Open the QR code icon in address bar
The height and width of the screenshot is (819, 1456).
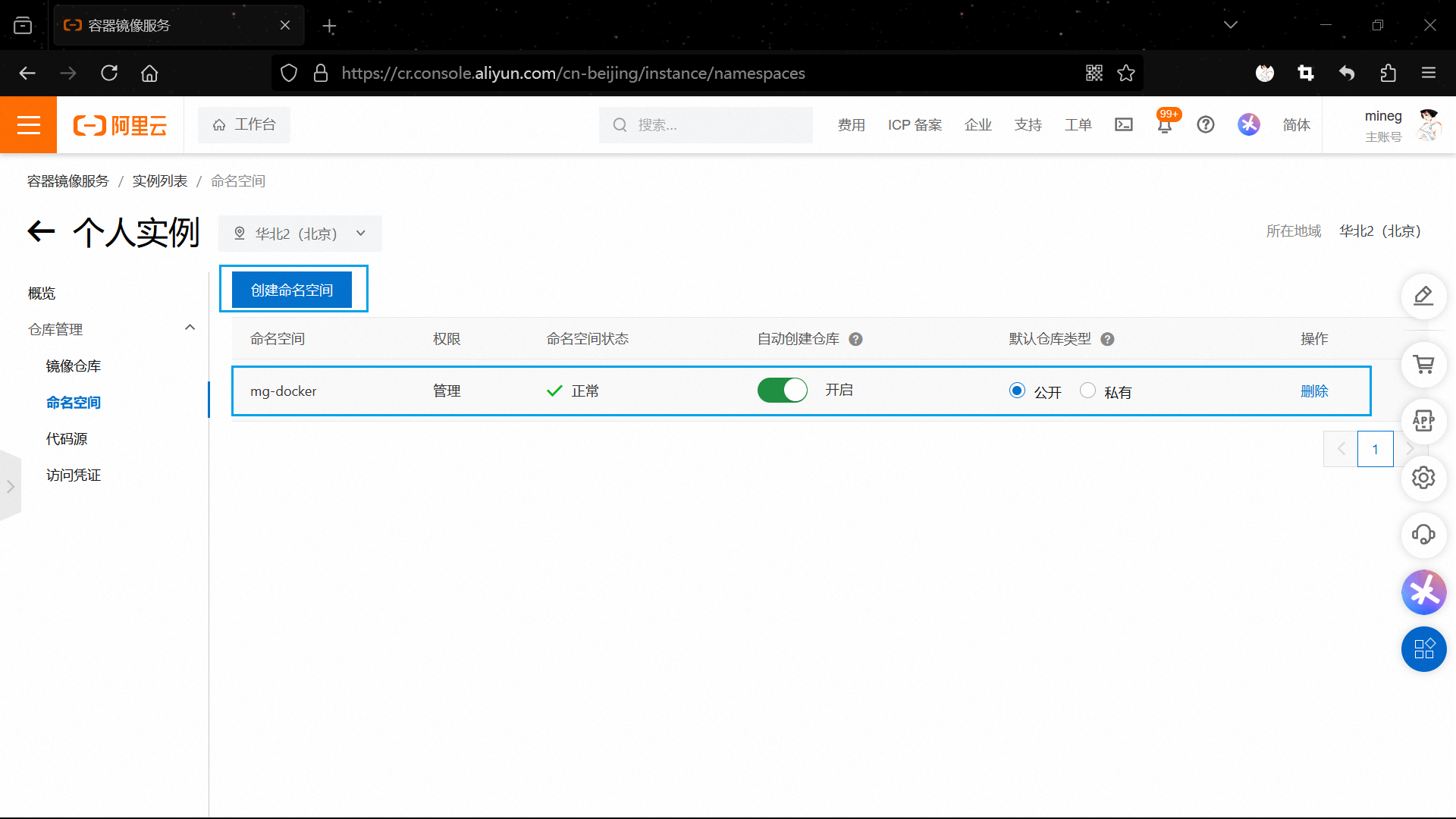pos(1094,73)
